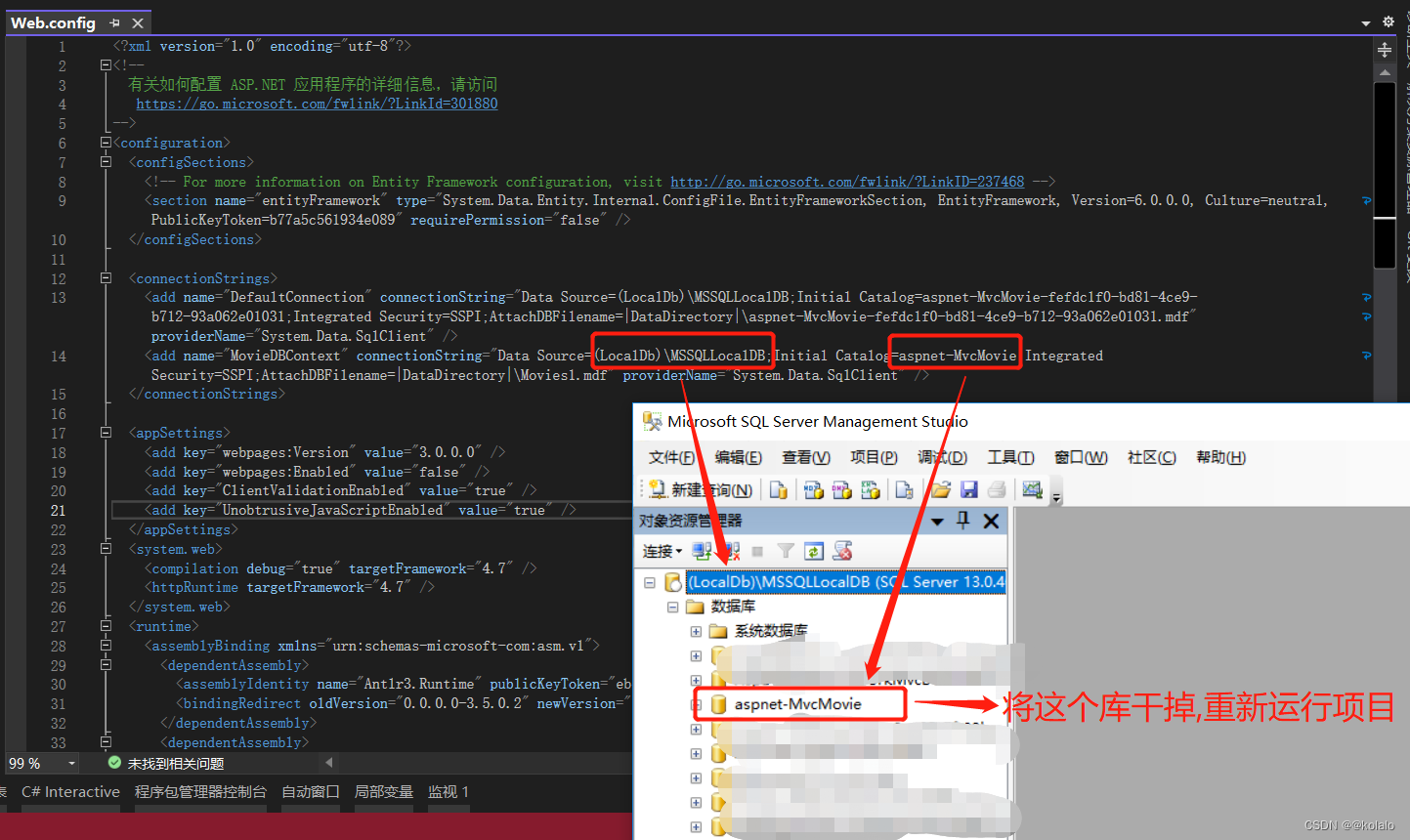
Task: Click Print icon in SSMS toolbar
Action: pyautogui.click(x=997, y=489)
